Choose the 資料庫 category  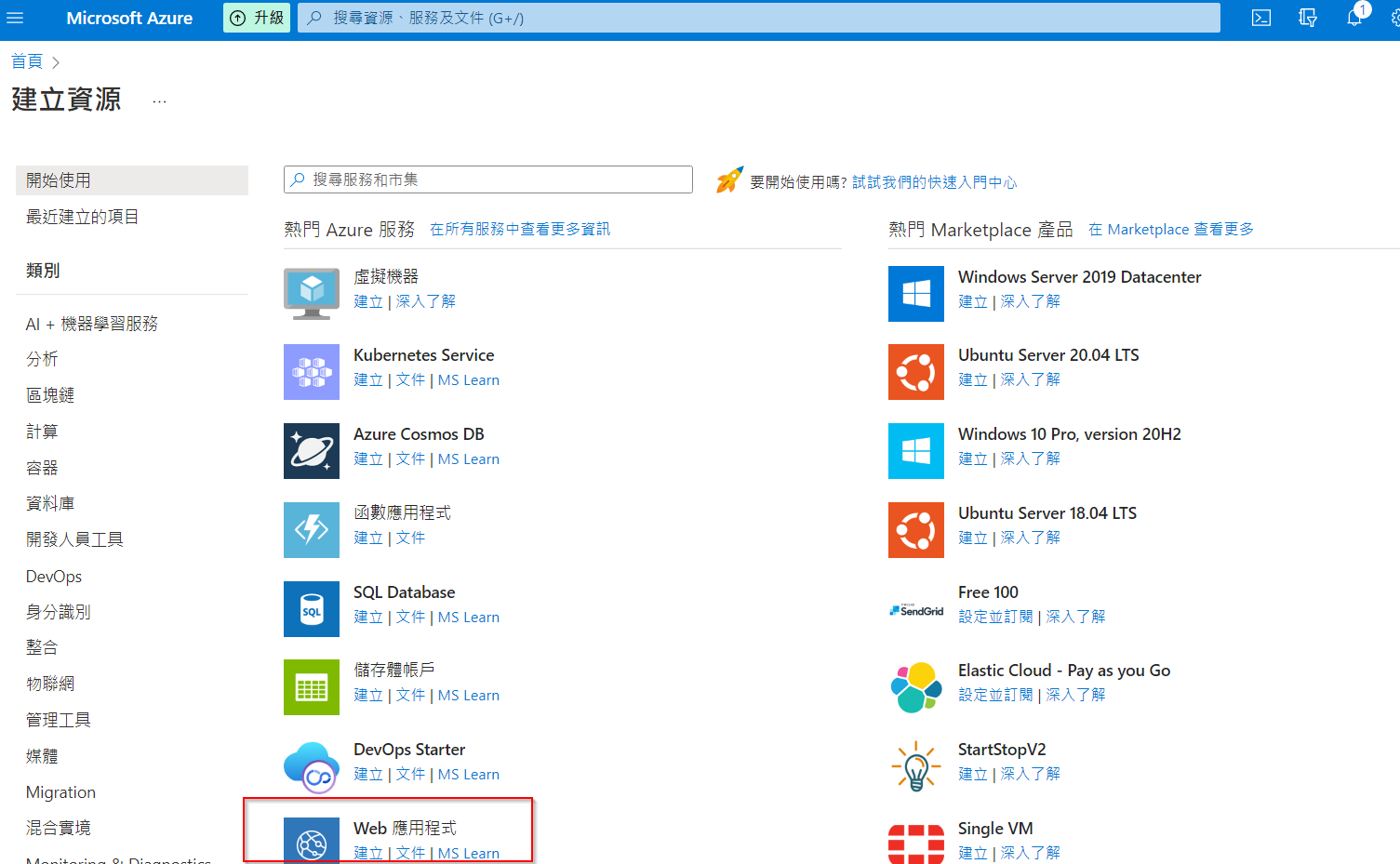click(50, 503)
